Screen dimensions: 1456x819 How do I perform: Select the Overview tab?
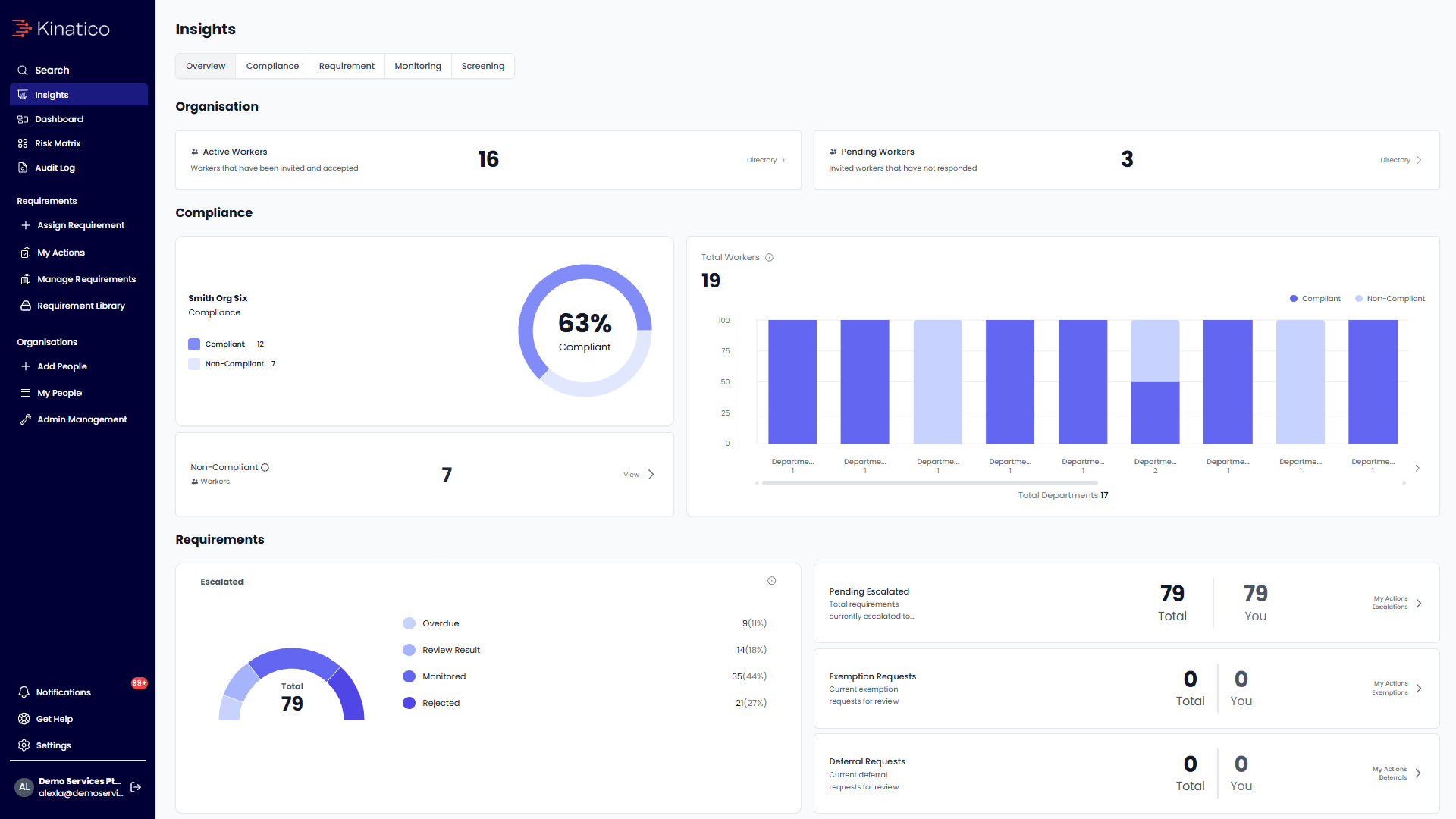coord(206,66)
